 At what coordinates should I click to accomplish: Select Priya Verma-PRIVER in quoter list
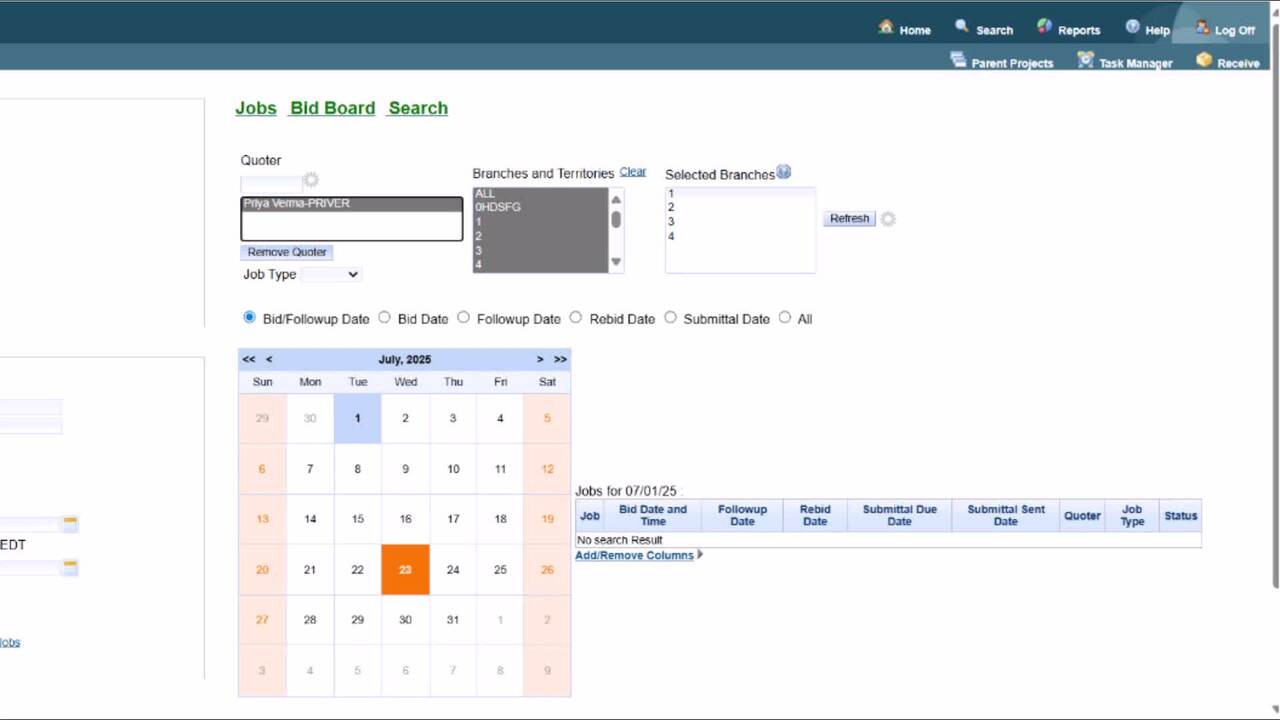tap(351, 204)
